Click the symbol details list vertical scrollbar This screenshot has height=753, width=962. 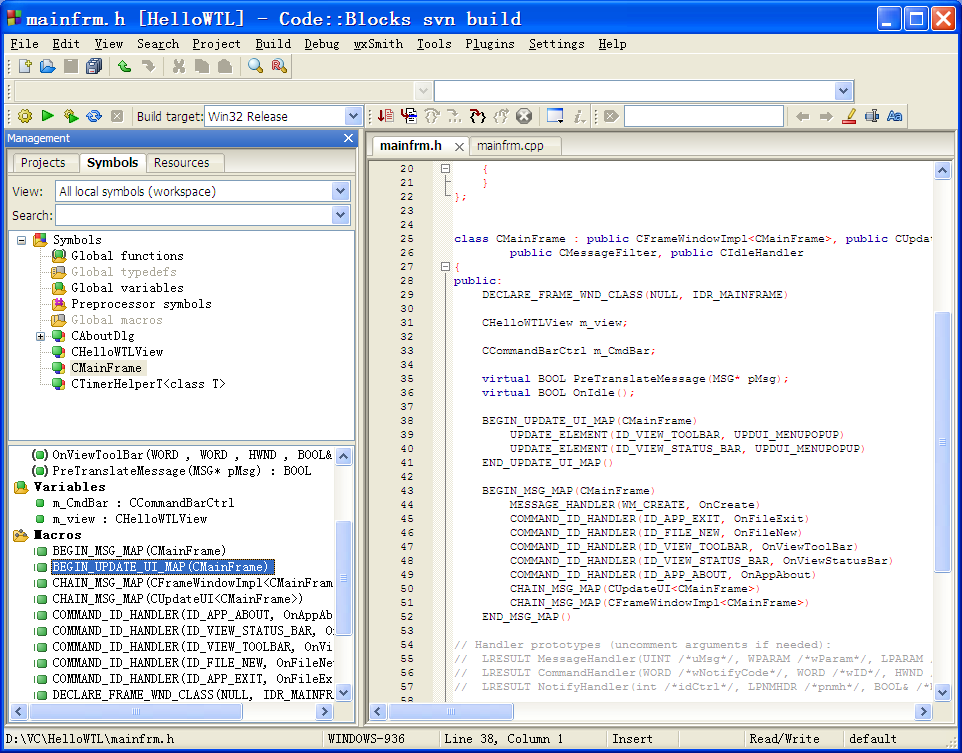[x=344, y=578]
